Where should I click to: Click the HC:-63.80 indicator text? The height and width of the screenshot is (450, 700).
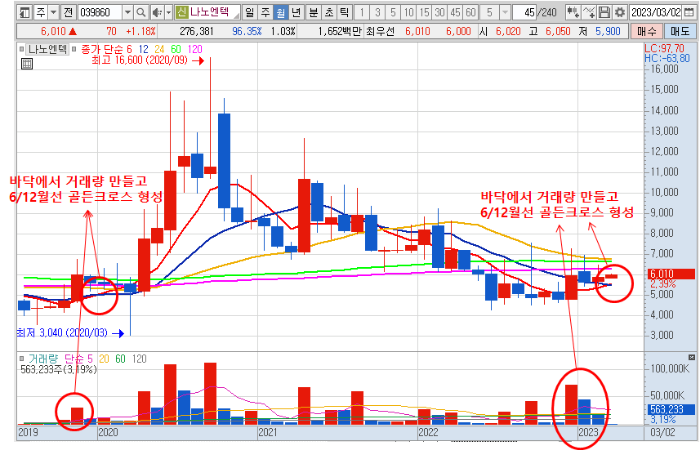[667, 58]
